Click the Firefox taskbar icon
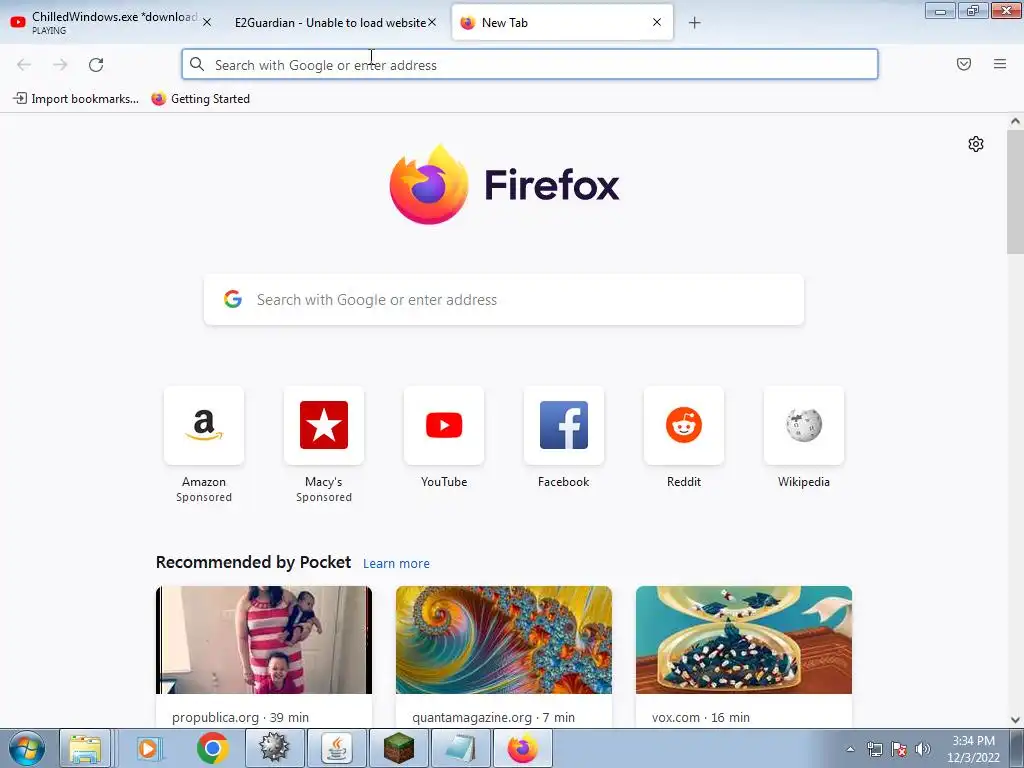The height and width of the screenshot is (768, 1024). [x=522, y=748]
